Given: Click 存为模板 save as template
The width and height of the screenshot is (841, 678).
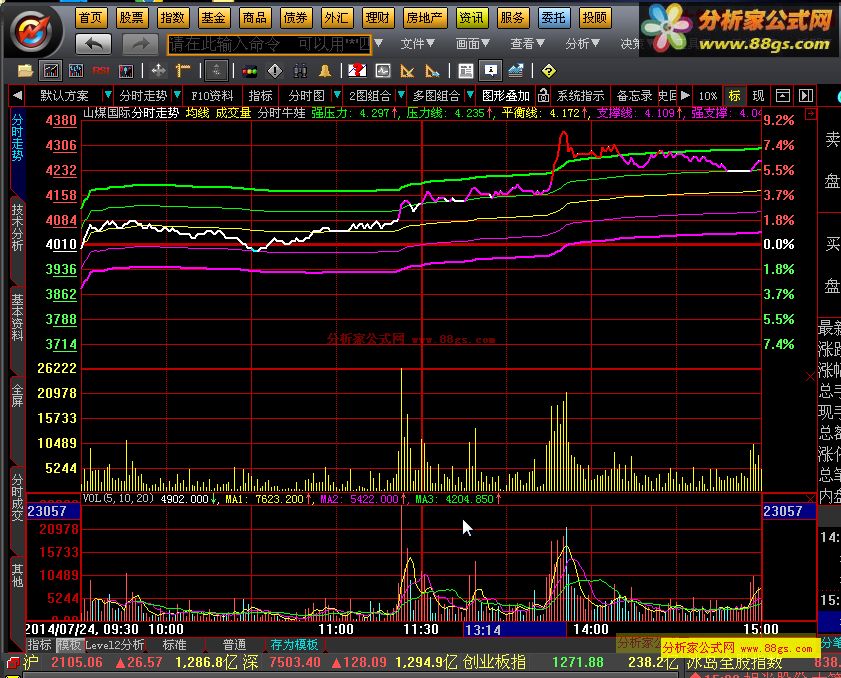Looking at the screenshot, I should (294, 644).
